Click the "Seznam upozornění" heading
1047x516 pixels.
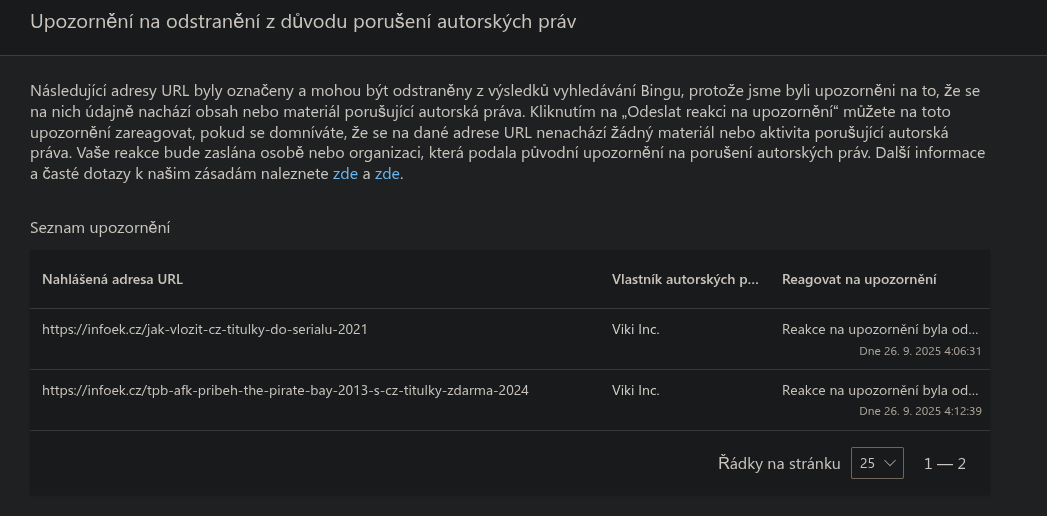(x=100, y=228)
